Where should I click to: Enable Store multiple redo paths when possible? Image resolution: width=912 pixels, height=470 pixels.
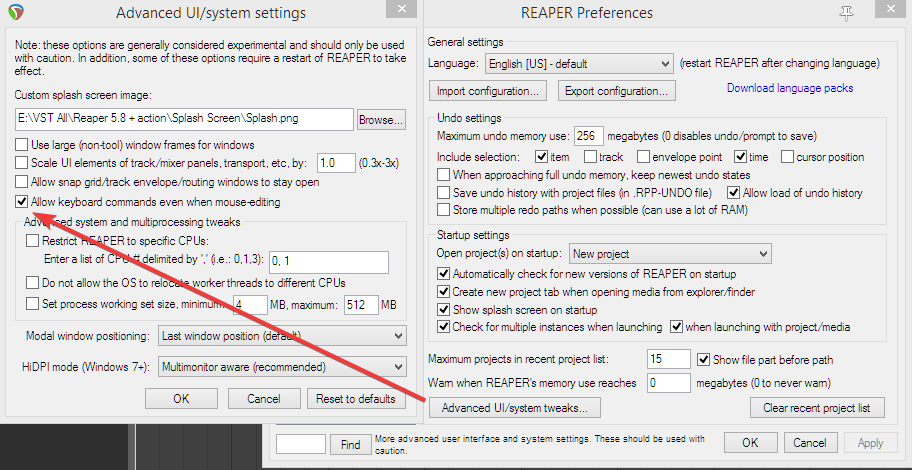443,209
